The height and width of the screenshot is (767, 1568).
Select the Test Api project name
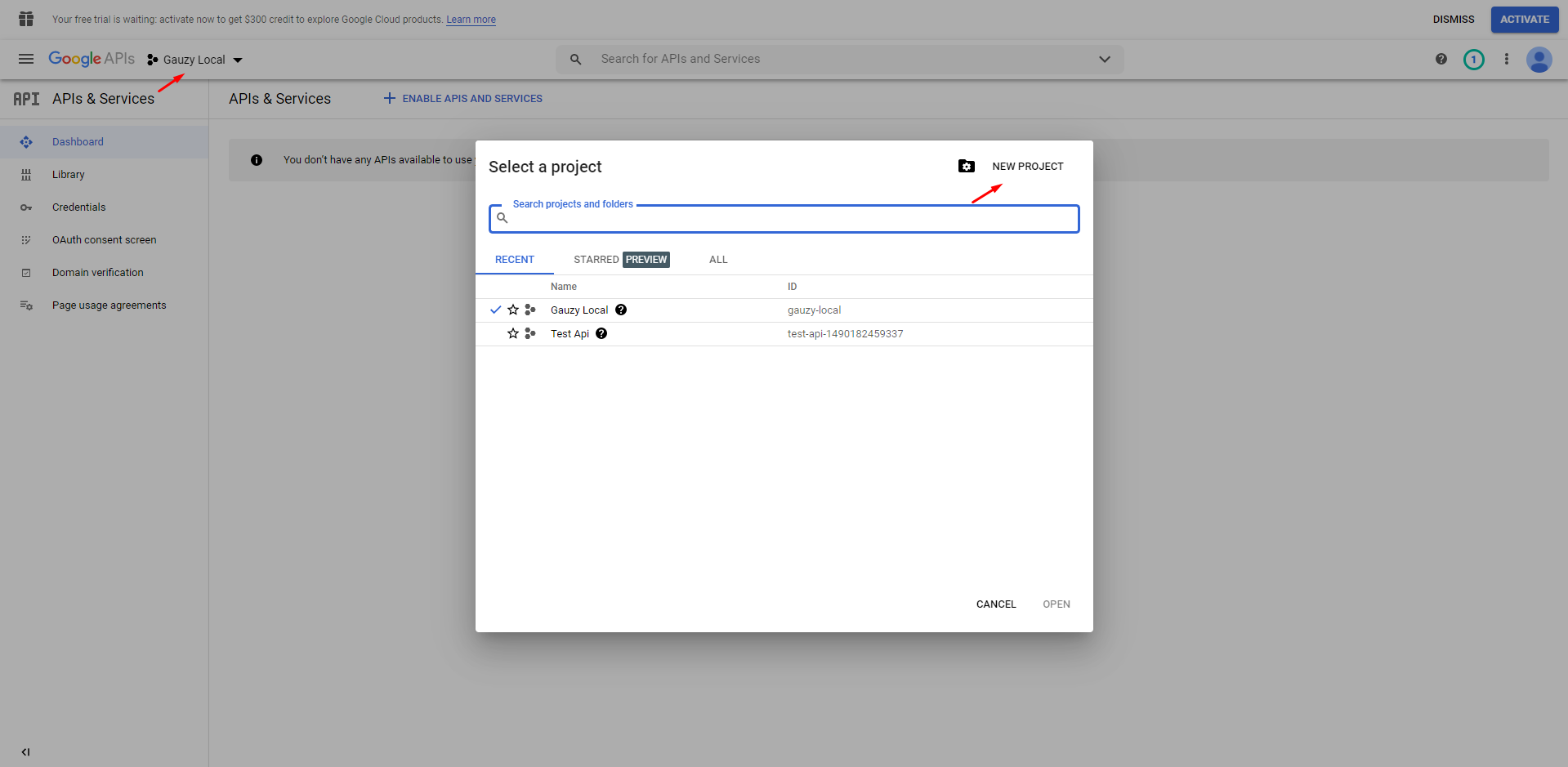[x=570, y=334]
